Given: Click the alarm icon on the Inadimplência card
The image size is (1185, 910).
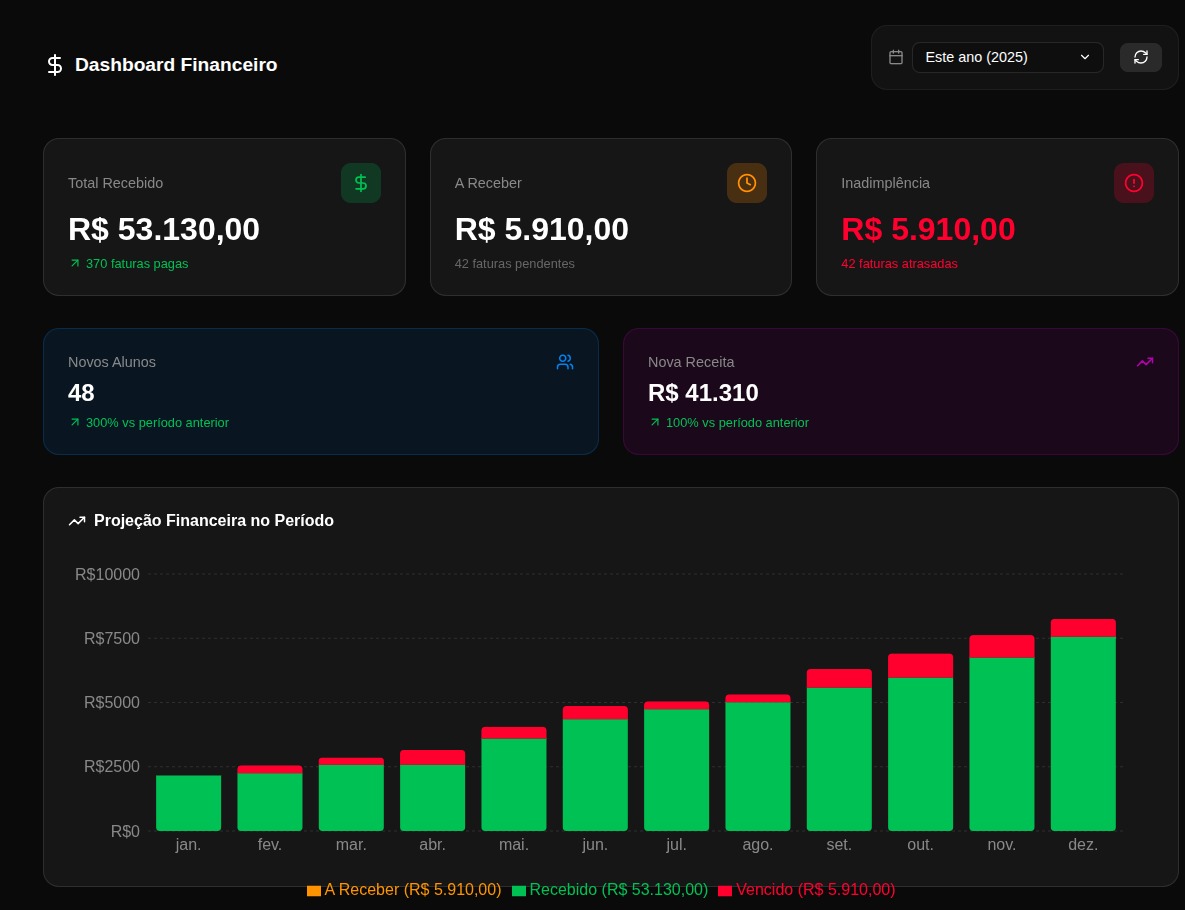Looking at the screenshot, I should tap(1134, 183).
